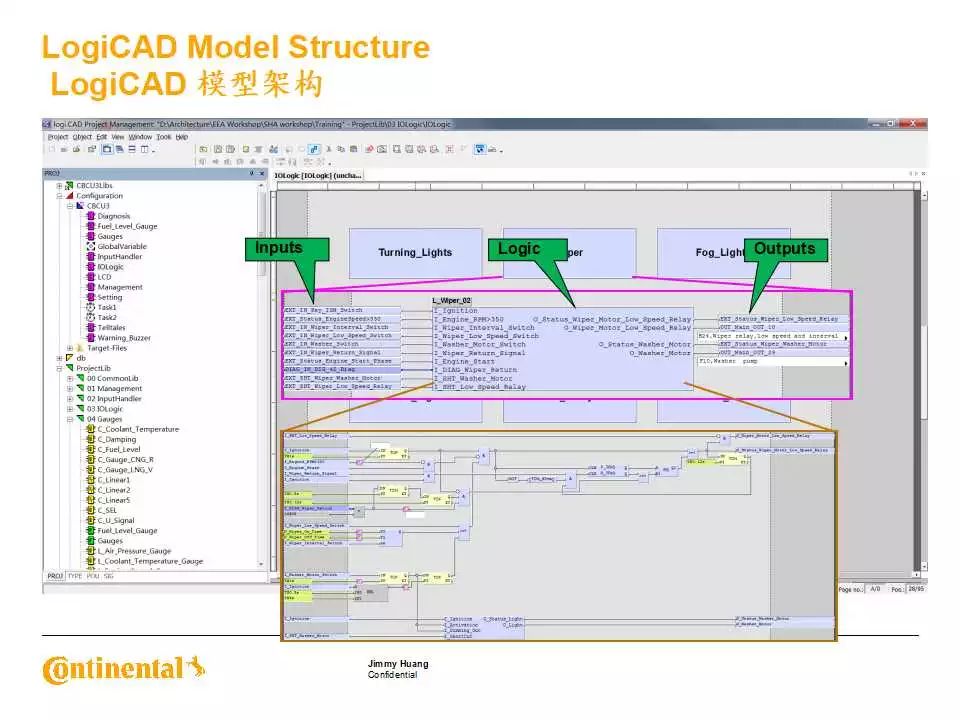This screenshot has width=960, height=720.
Task: Expand the CBCU3Libs tree node
Action: coord(59,186)
